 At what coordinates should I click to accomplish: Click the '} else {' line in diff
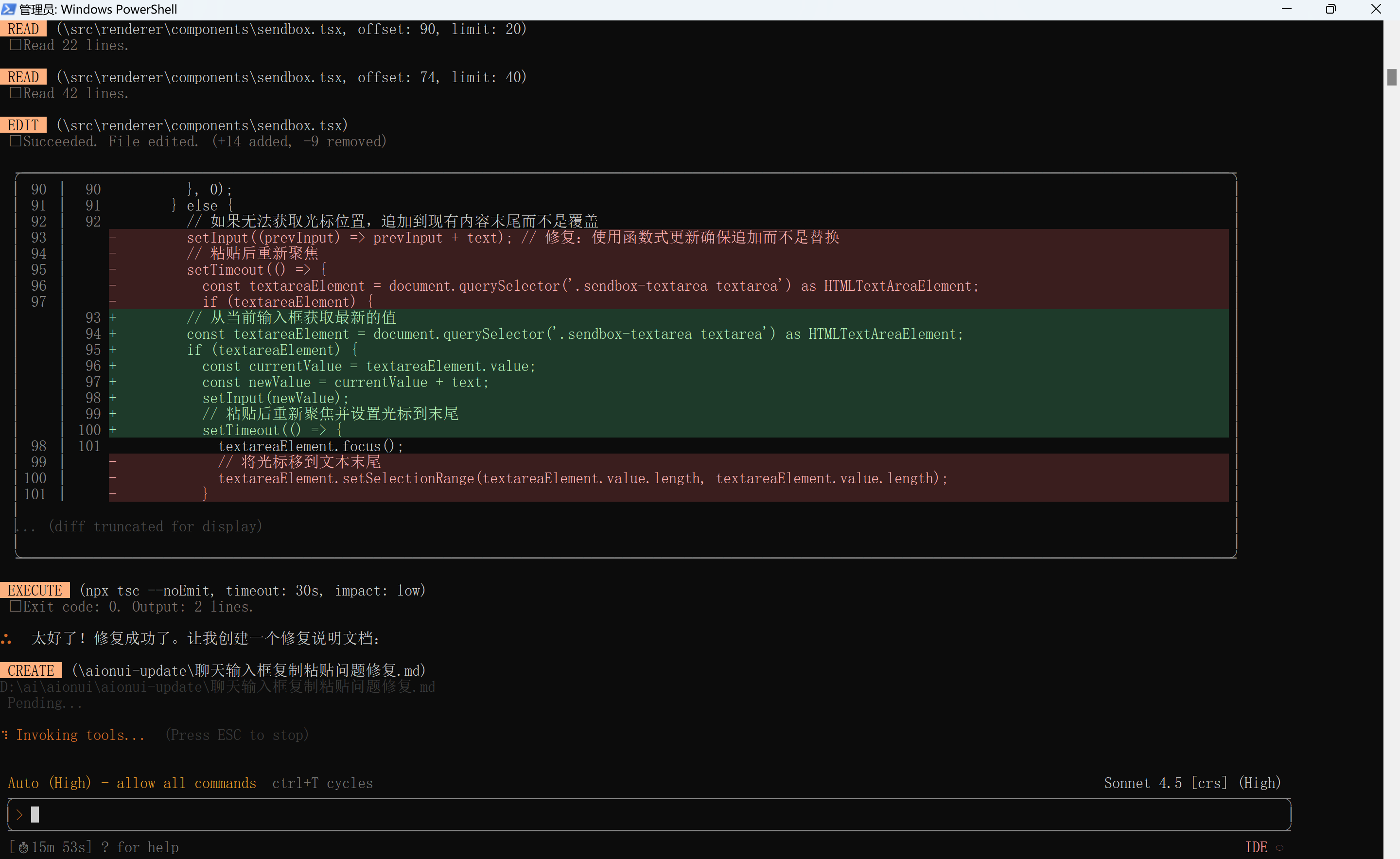point(202,205)
